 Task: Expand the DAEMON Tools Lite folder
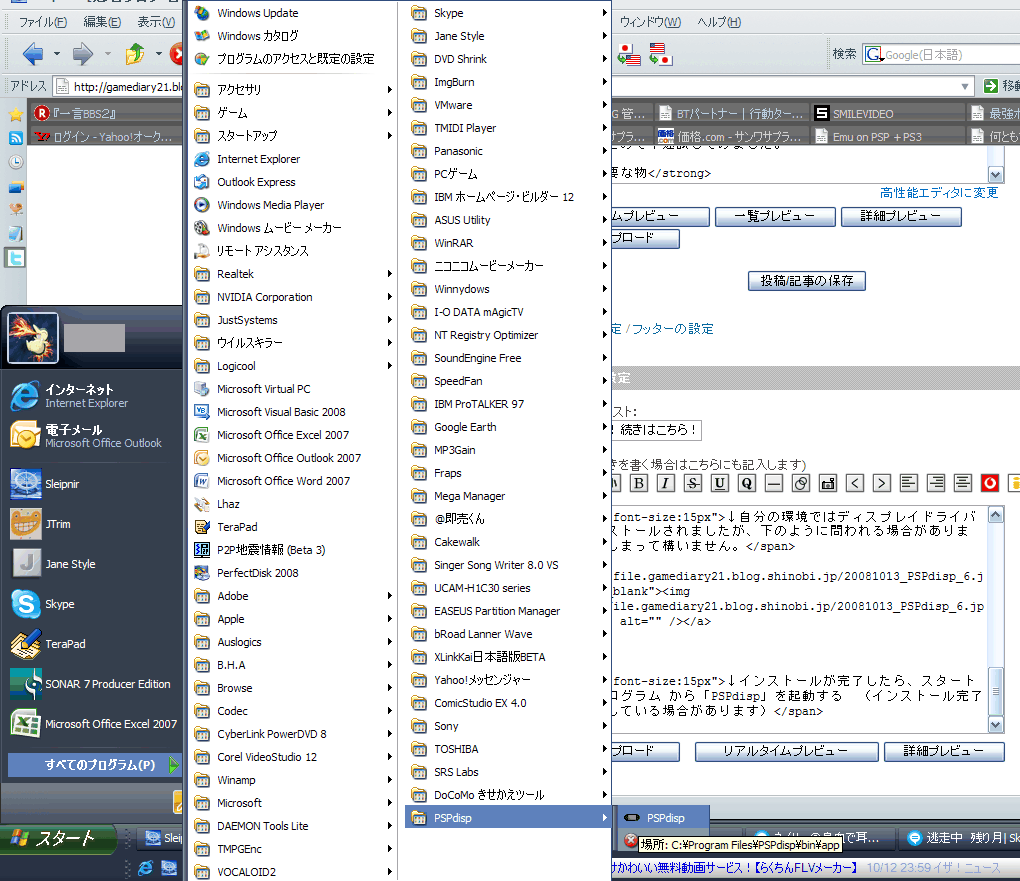point(293,826)
